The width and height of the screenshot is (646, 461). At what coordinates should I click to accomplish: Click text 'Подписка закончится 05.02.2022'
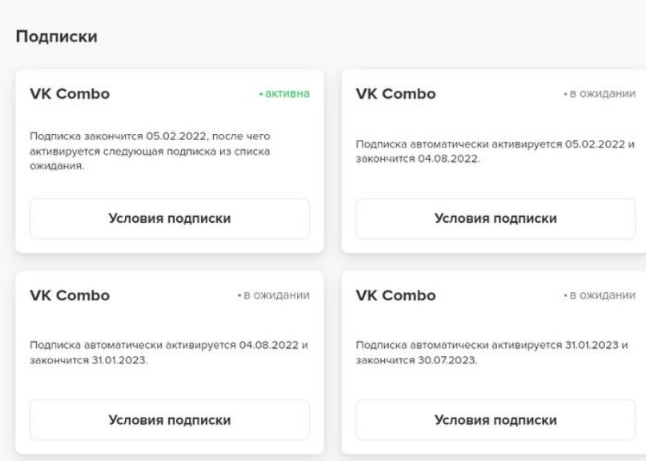point(119,136)
